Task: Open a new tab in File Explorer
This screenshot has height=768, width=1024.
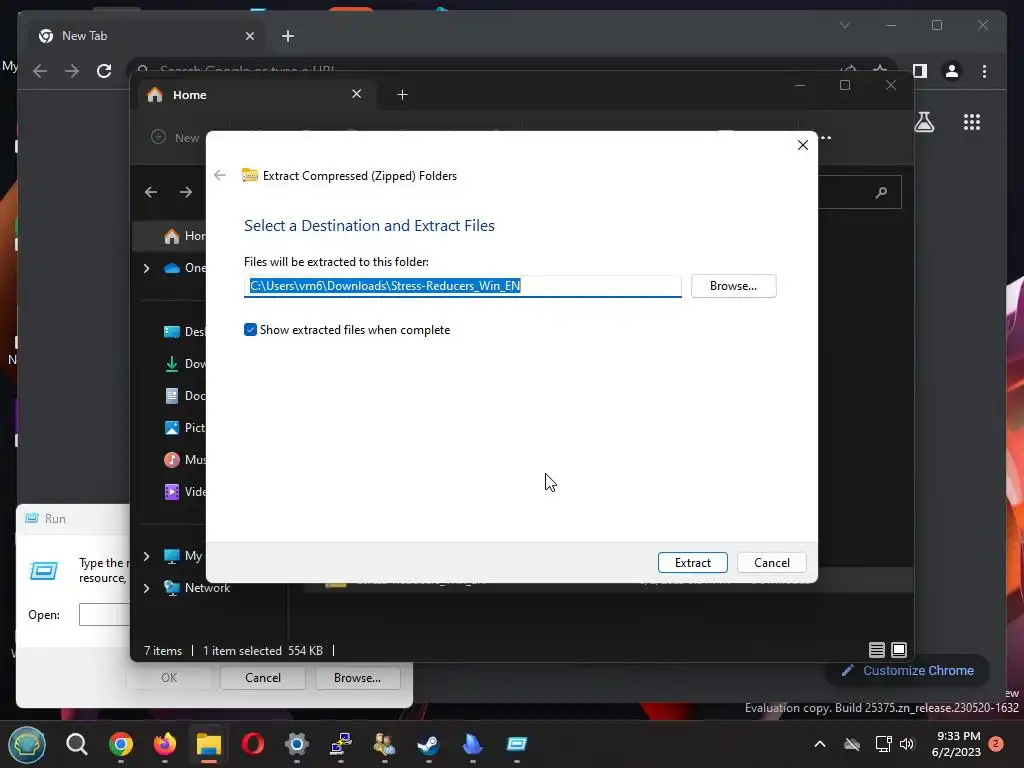Action: [x=402, y=95]
